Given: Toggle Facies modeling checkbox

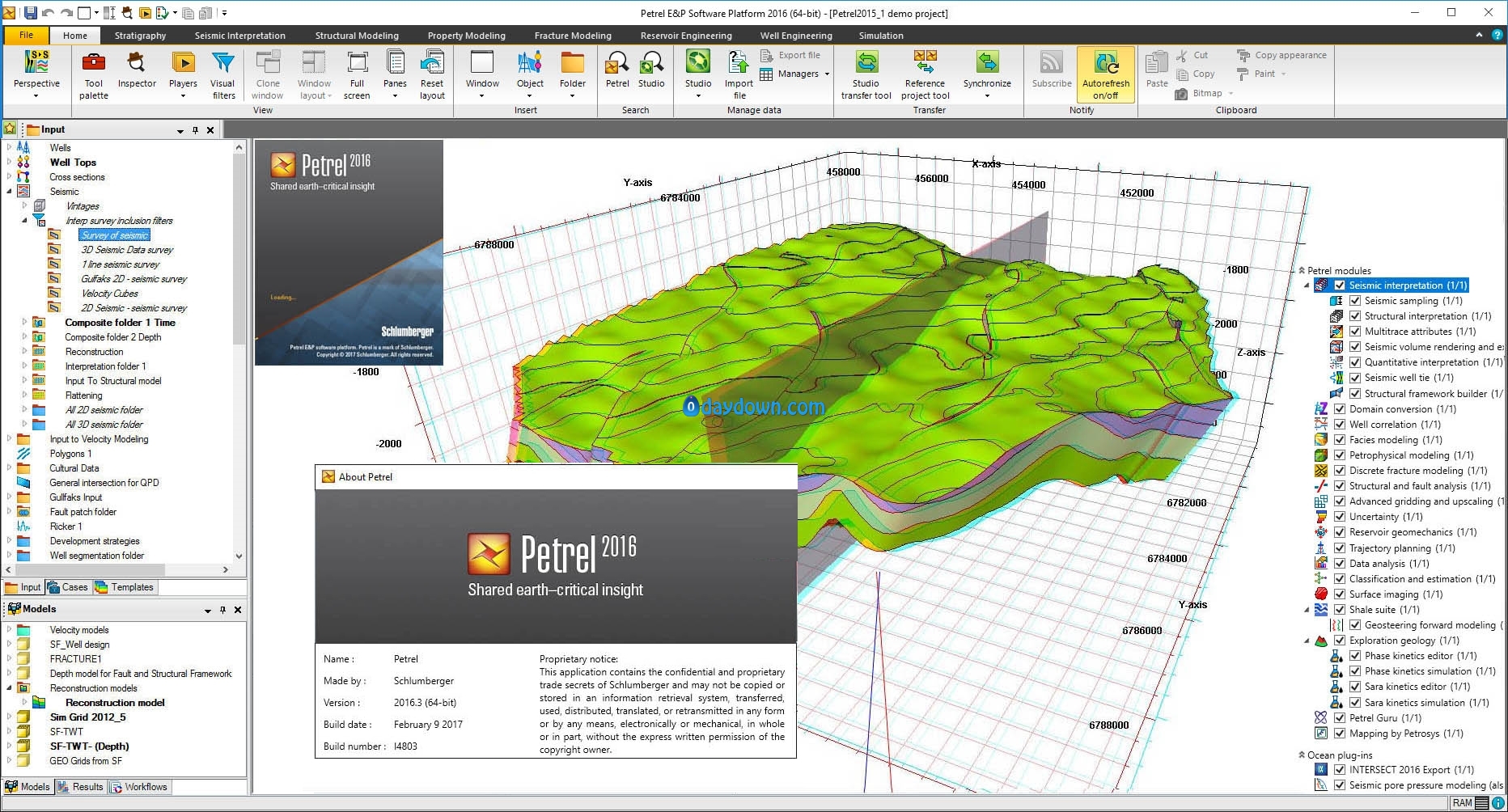Looking at the screenshot, I should point(1340,440).
